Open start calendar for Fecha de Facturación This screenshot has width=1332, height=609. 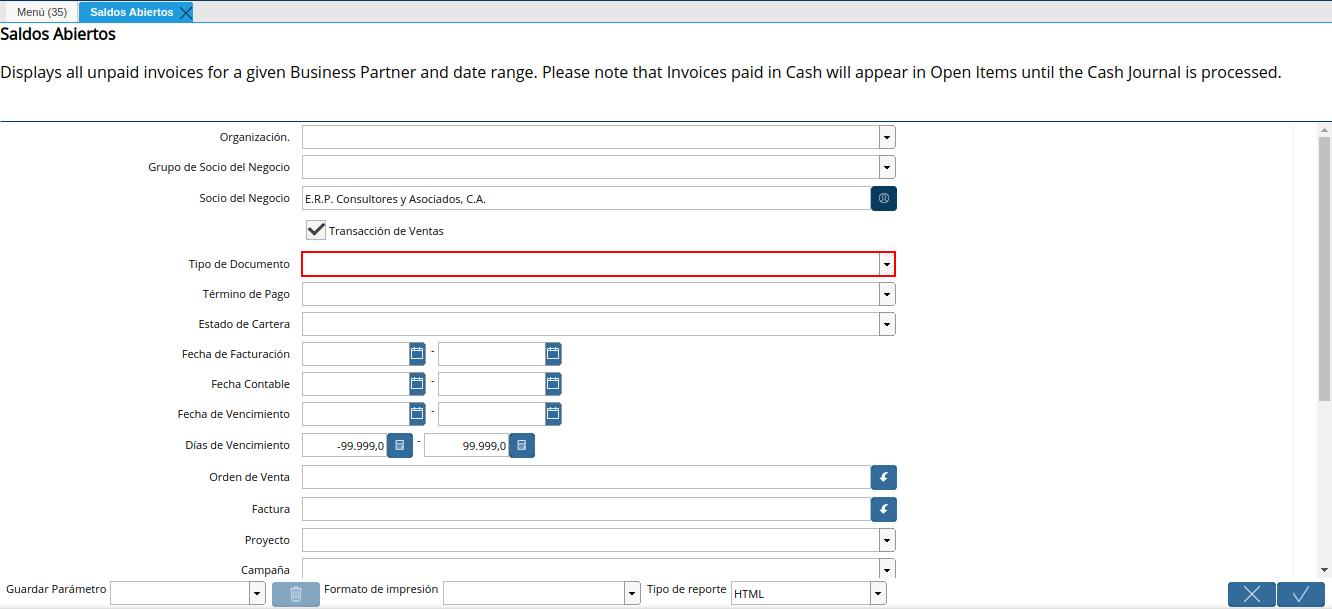click(x=417, y=354)
